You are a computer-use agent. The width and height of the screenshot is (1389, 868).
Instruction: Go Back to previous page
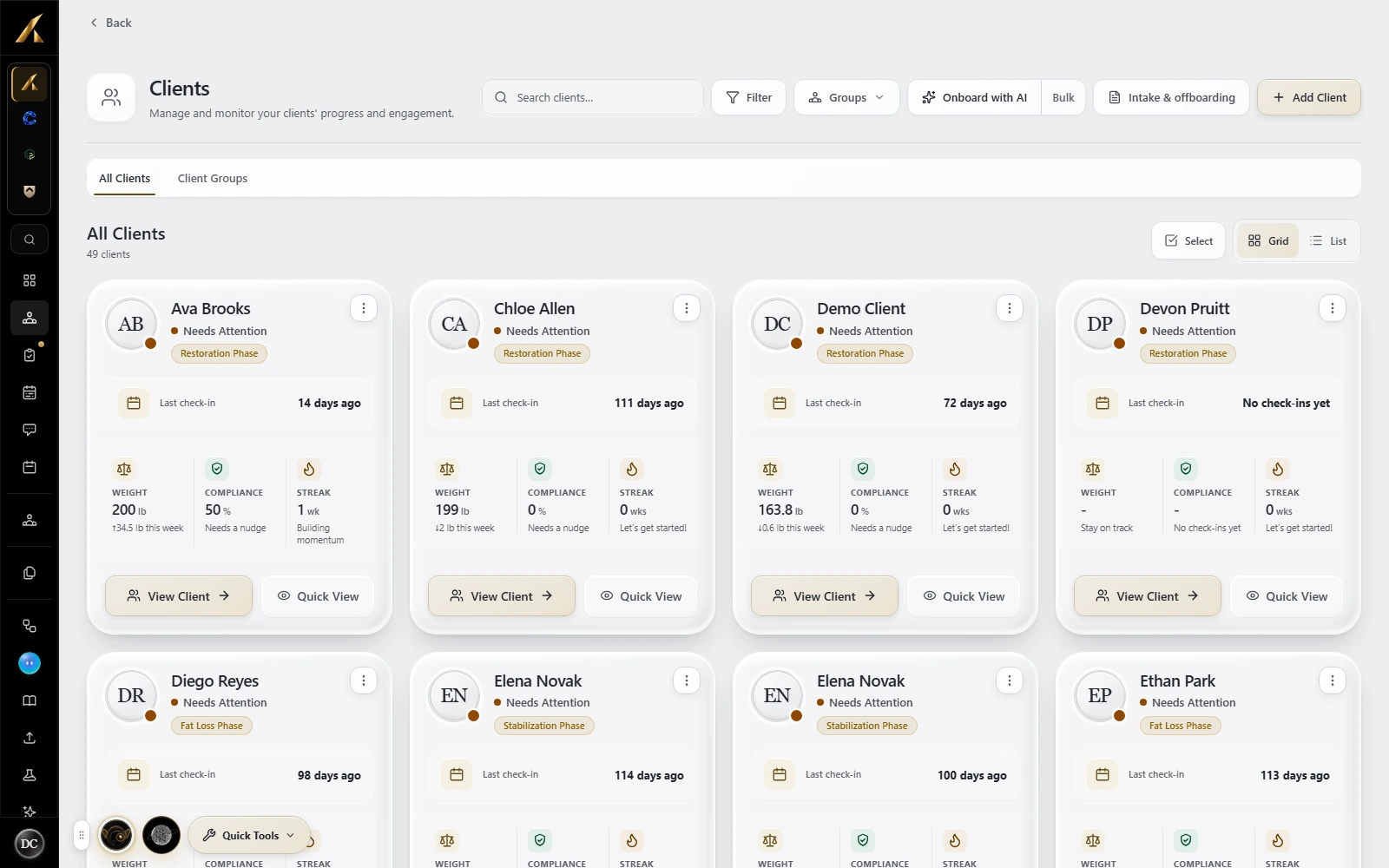click(x=111, y=23)
